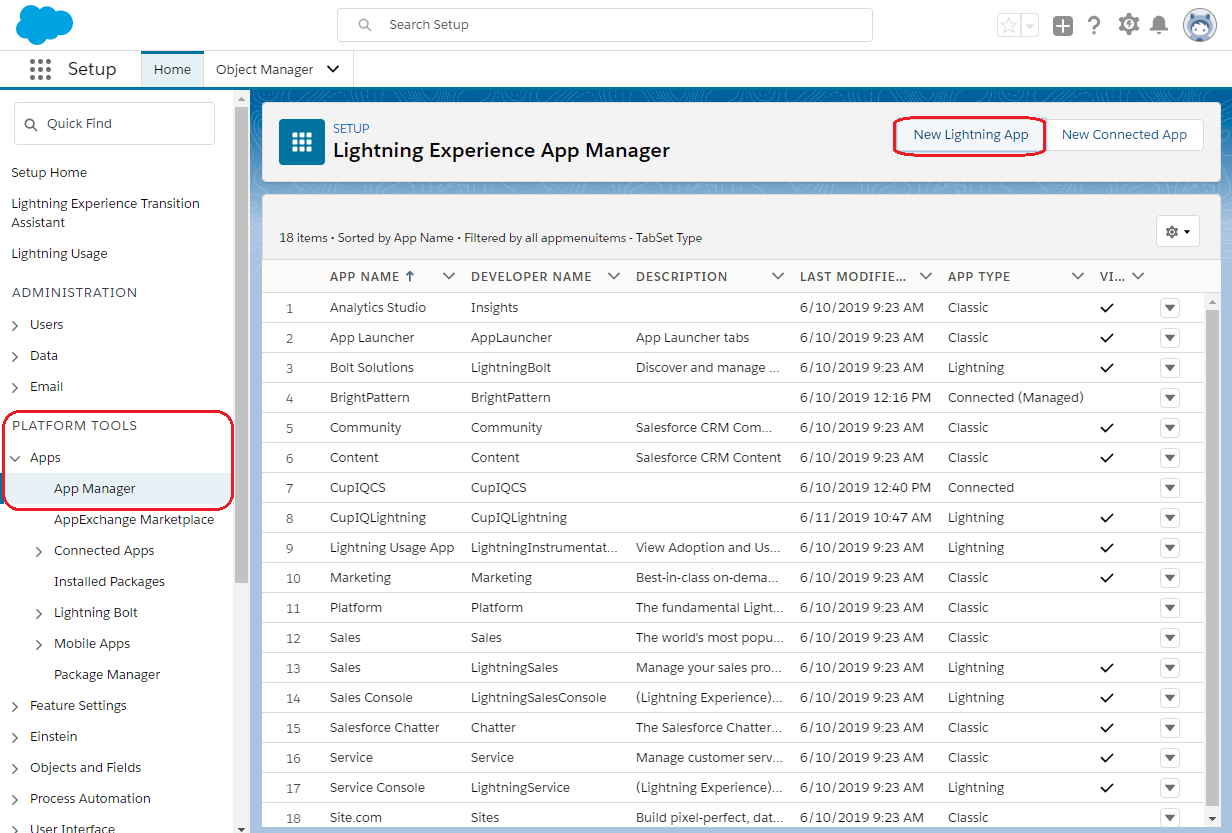
Task: Click the Salesforce cloud logo
Action: 44,25
